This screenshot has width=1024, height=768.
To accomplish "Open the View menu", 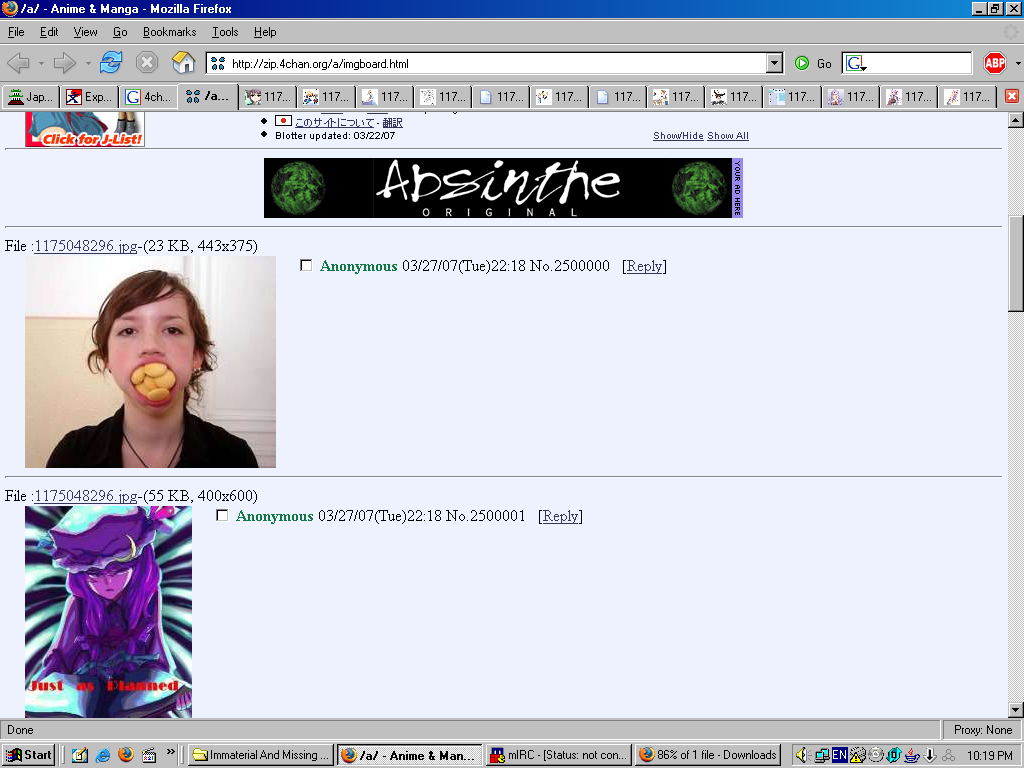I will [85, 32].
